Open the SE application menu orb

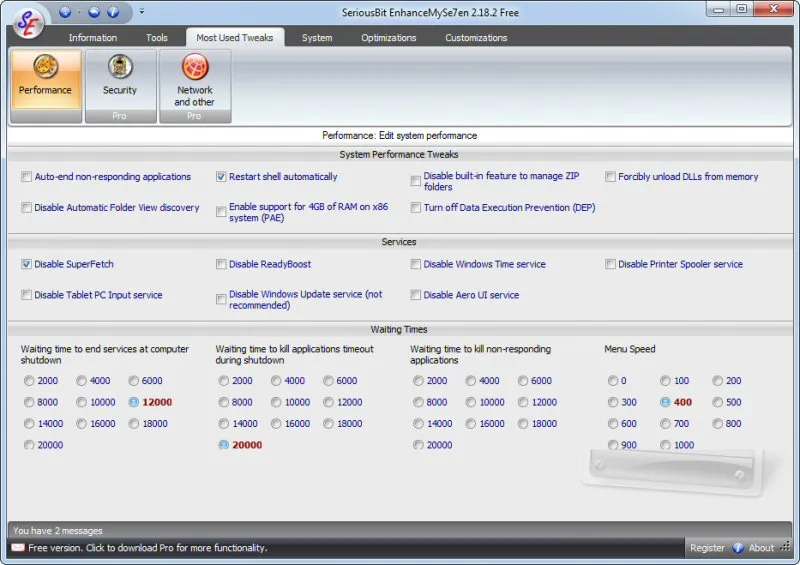[28, 23]
